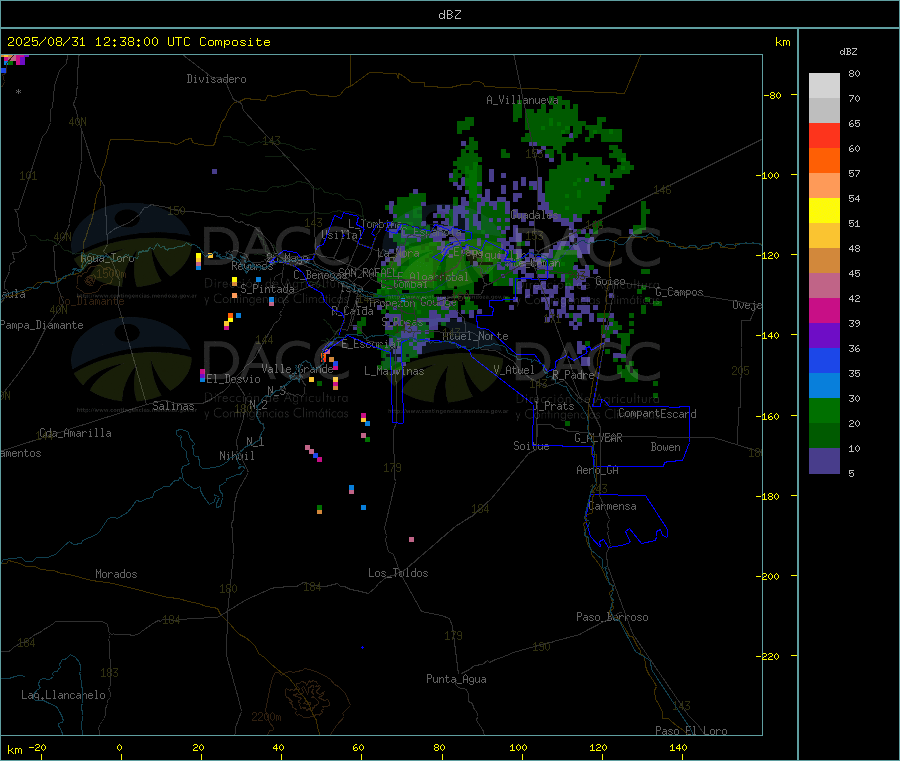Click the 'Morados' place label
The height and width of the screenshot is (761, 900).
click(x=116, y=574)
